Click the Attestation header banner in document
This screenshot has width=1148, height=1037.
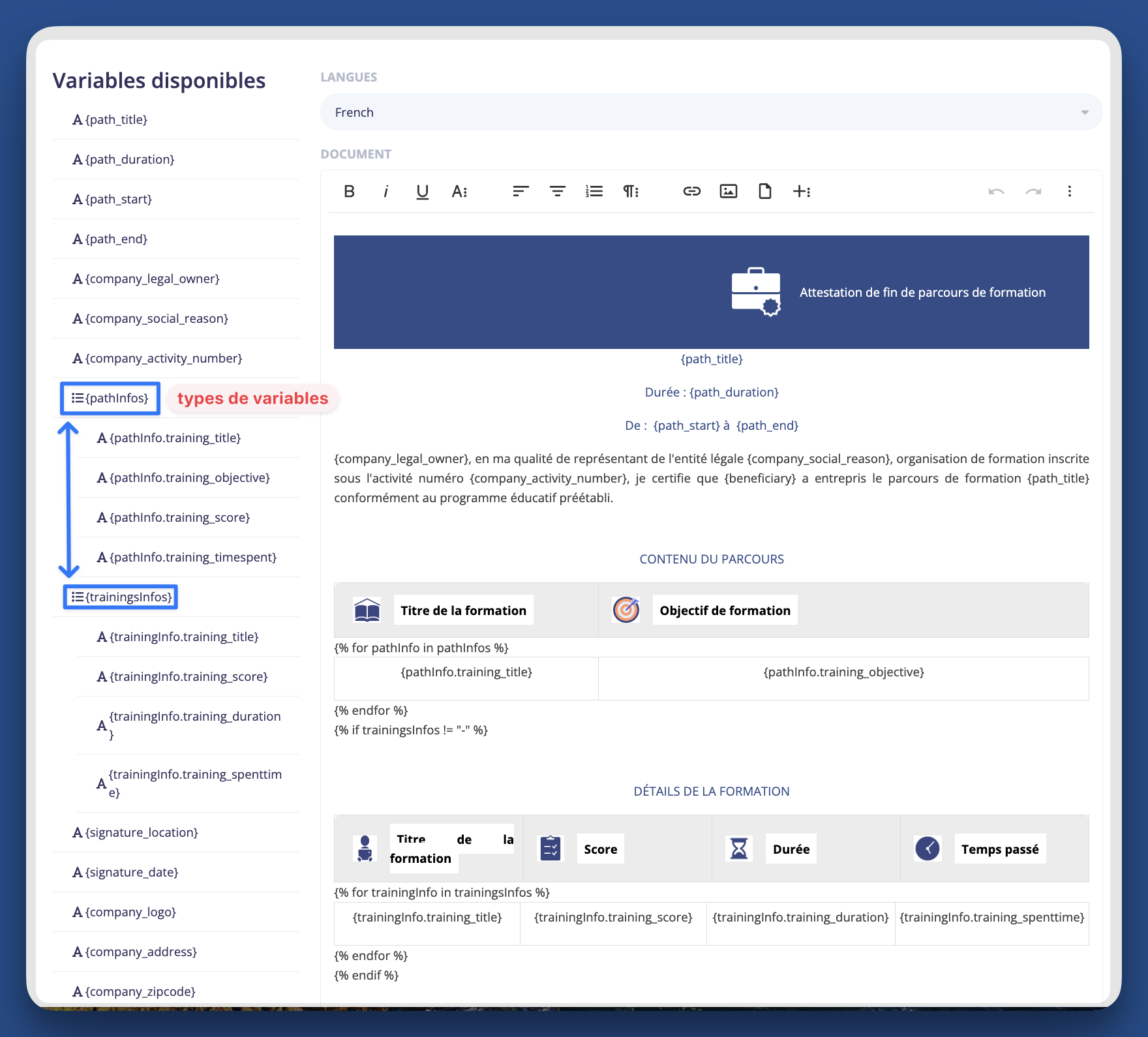(x=711, y=292)
